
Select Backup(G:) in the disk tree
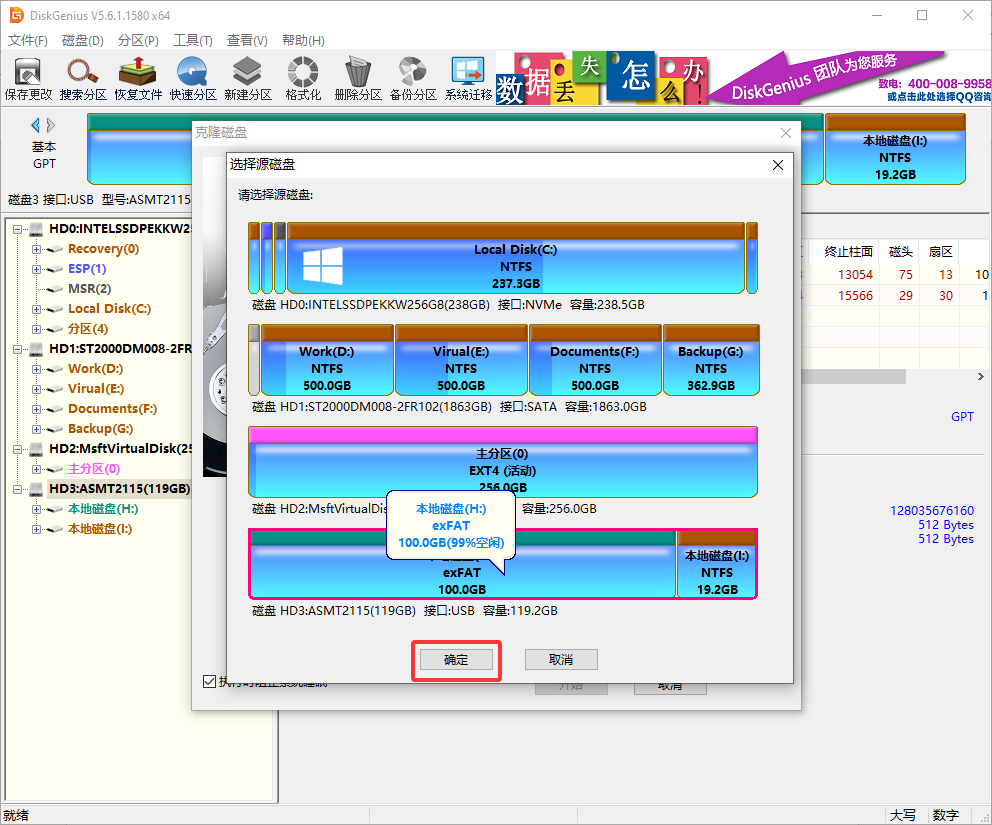click(100, 429)
